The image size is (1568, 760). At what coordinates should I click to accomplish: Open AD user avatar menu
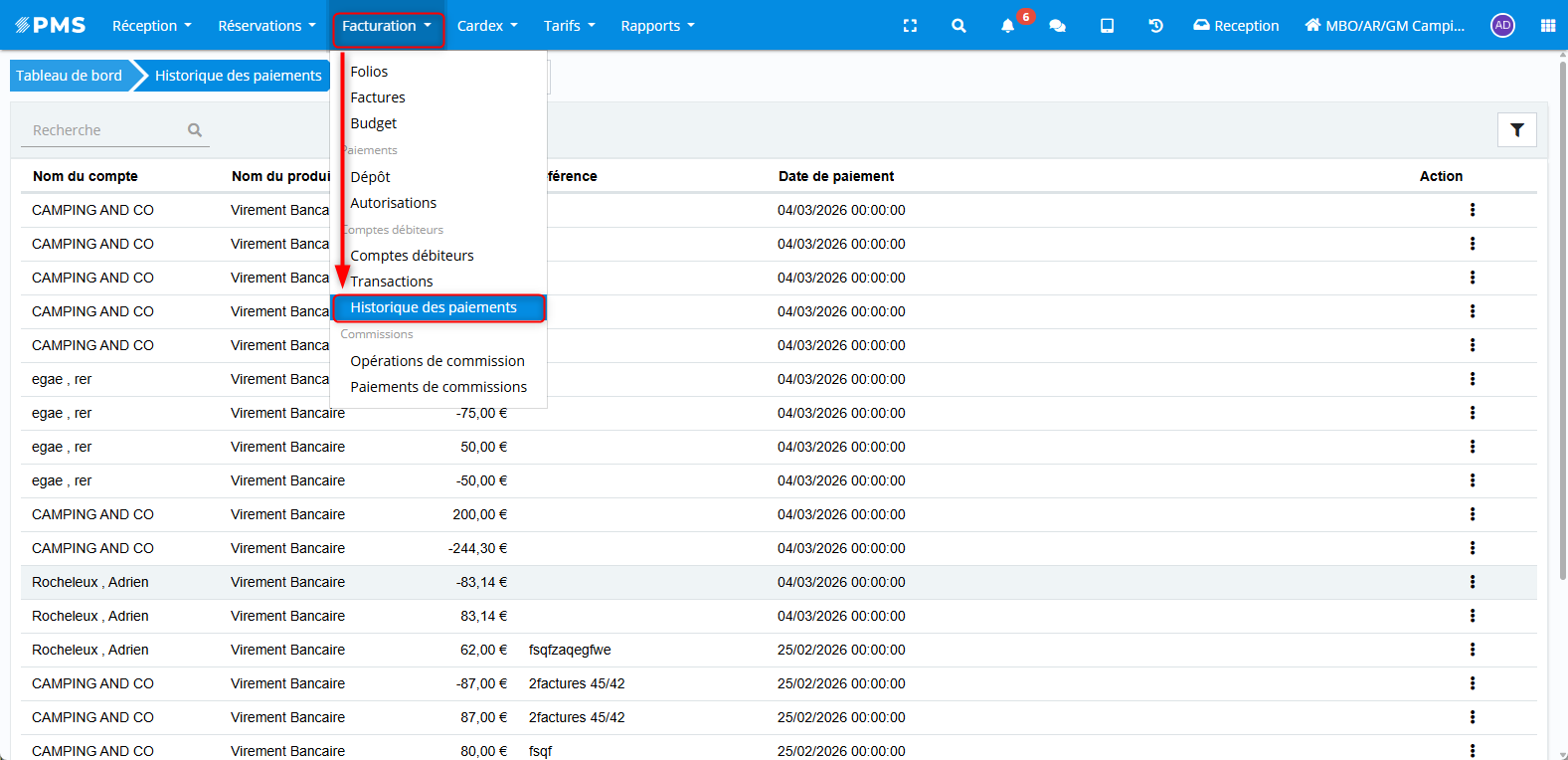coord(1502,26)
